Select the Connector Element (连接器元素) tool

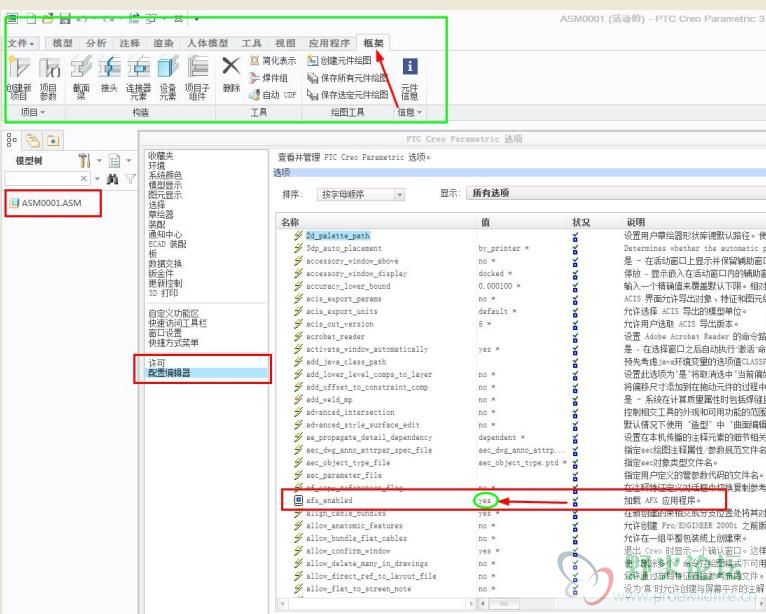click(139, 78)
